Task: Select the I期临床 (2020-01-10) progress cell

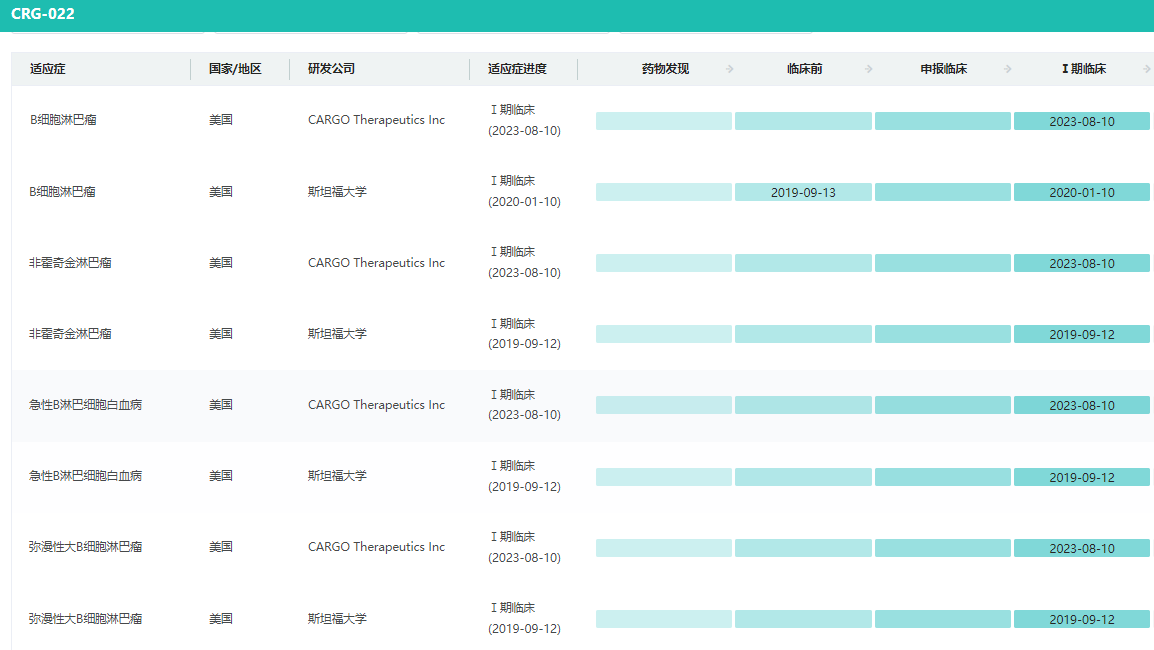Action: pyautogui.click(x=524, y=191)
